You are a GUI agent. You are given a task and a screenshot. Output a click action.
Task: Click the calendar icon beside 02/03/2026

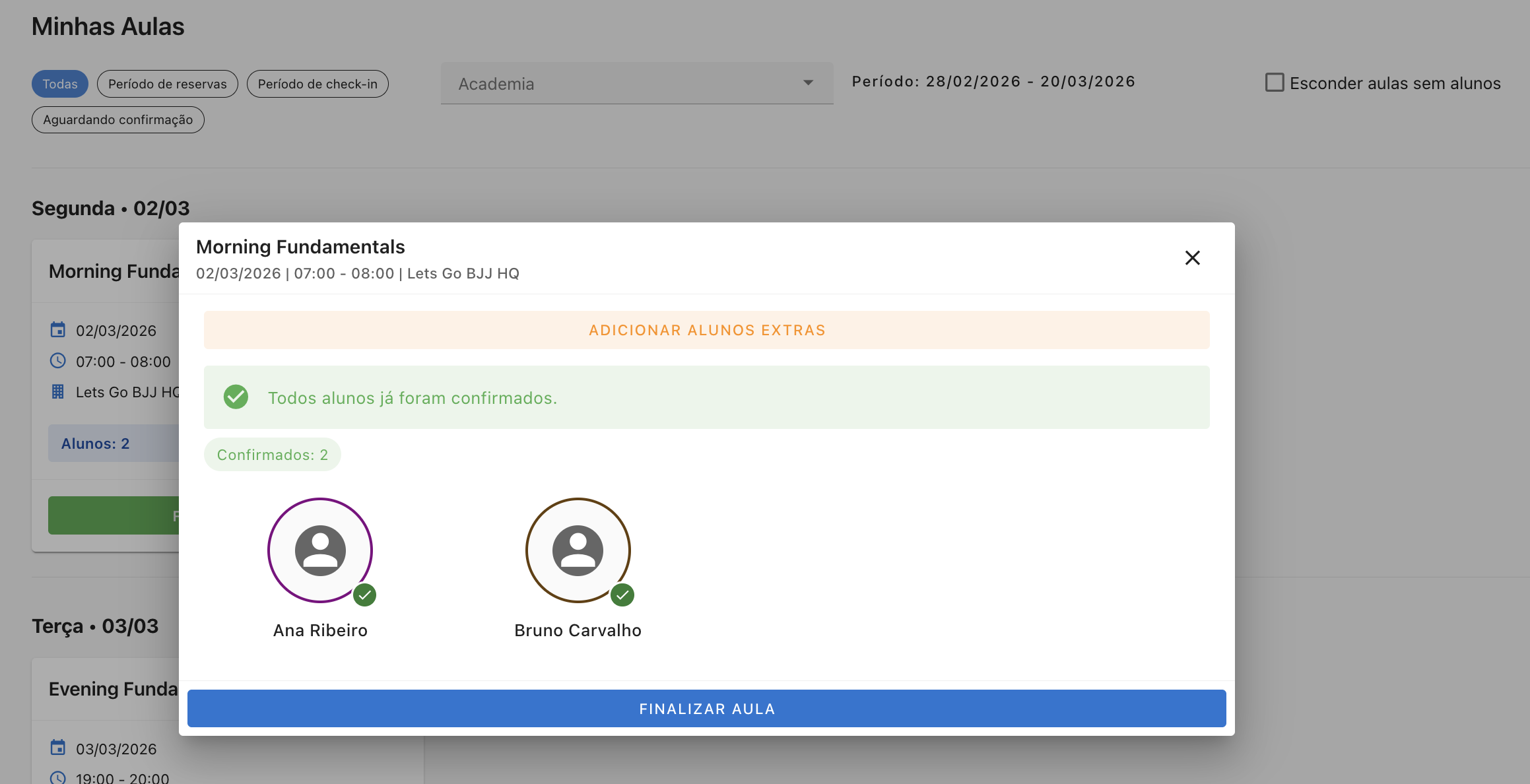tap(57, 330)
